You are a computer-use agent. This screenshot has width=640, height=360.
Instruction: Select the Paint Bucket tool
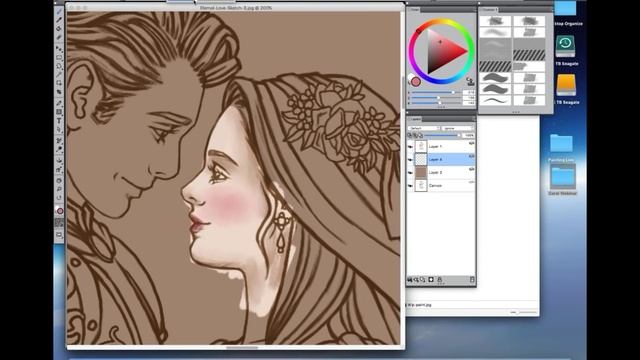click(59, 28)
